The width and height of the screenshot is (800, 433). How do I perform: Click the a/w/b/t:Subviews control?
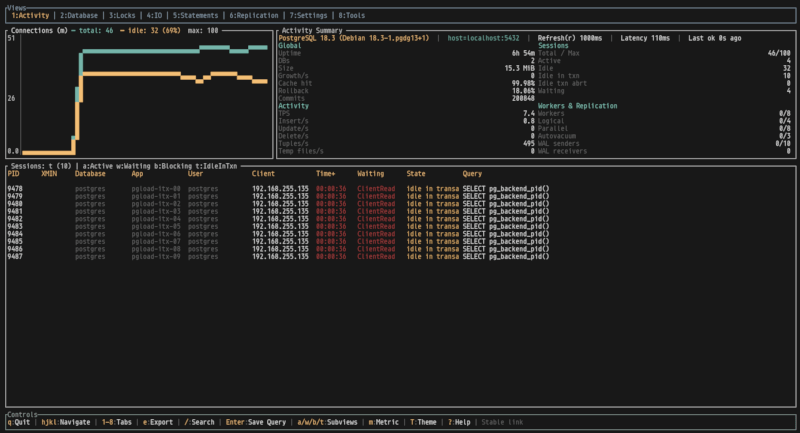pos(329,423)
